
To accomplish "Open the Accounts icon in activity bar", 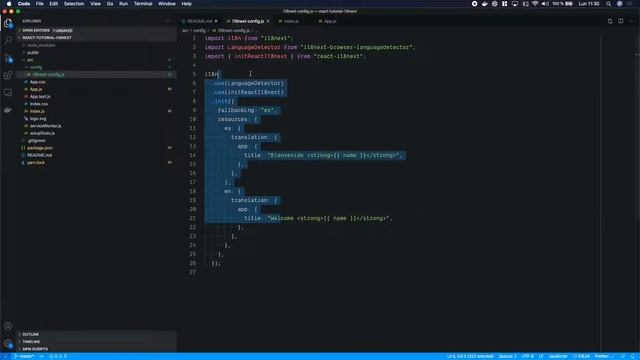I will coord(8,326).
